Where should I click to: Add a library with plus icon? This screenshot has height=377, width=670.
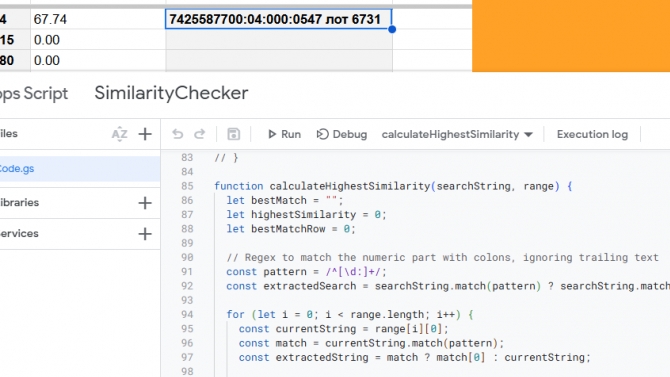click(145, 203)
